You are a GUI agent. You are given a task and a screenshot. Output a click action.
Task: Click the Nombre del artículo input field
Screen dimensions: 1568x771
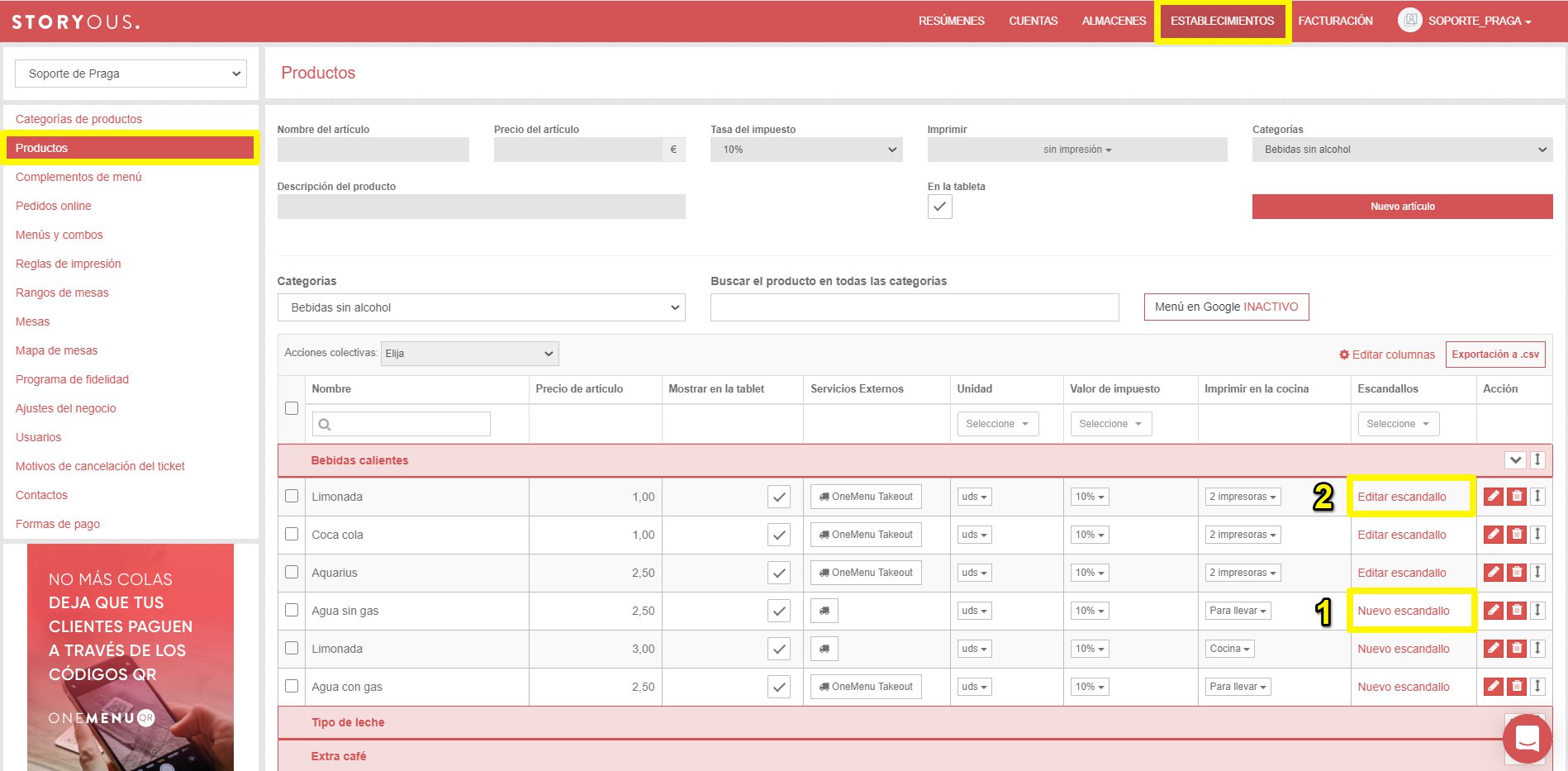(373, 150)
